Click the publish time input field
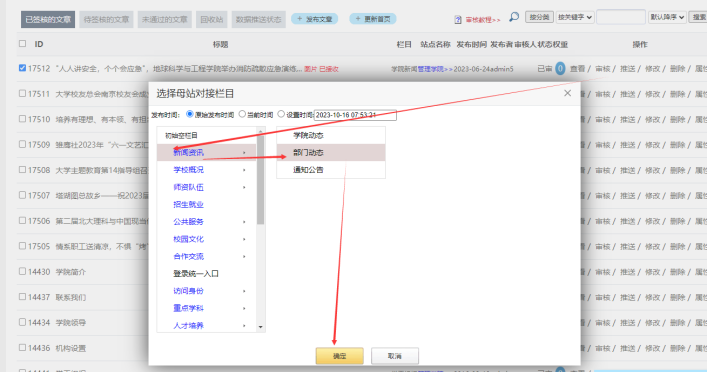Screen dimensions: 707x372 355,115
